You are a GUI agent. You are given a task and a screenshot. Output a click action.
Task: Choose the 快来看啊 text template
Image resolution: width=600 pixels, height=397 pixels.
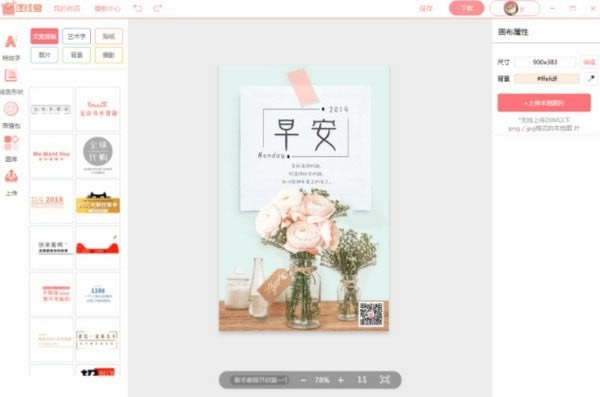51,247
